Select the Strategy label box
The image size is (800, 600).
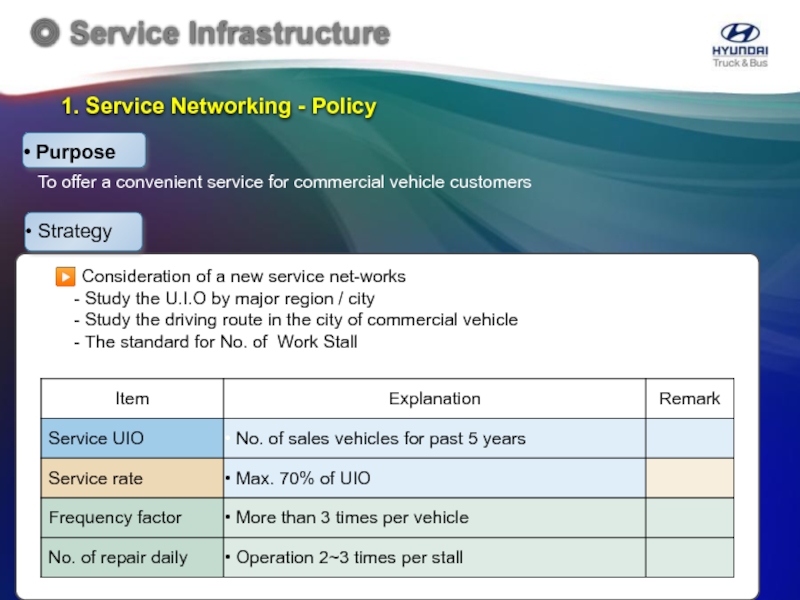pyautogui.click(x=83, y=232)
